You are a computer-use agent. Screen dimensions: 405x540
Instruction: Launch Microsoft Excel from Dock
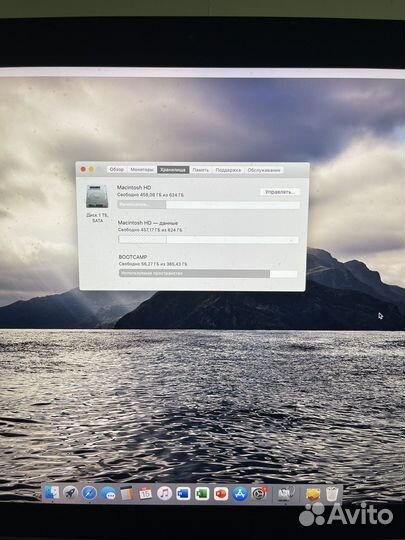202,494
